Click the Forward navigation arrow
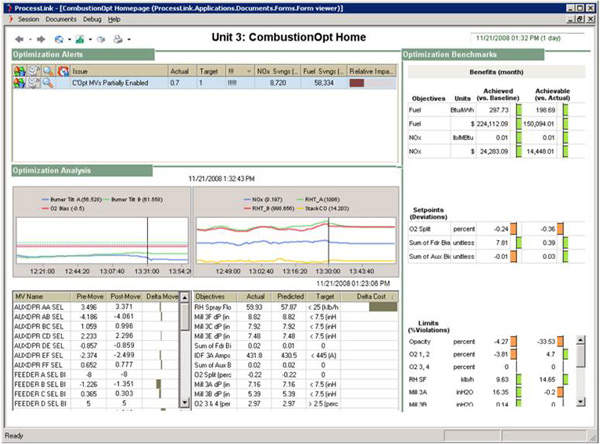600x444 pixels. coord(41,39)
